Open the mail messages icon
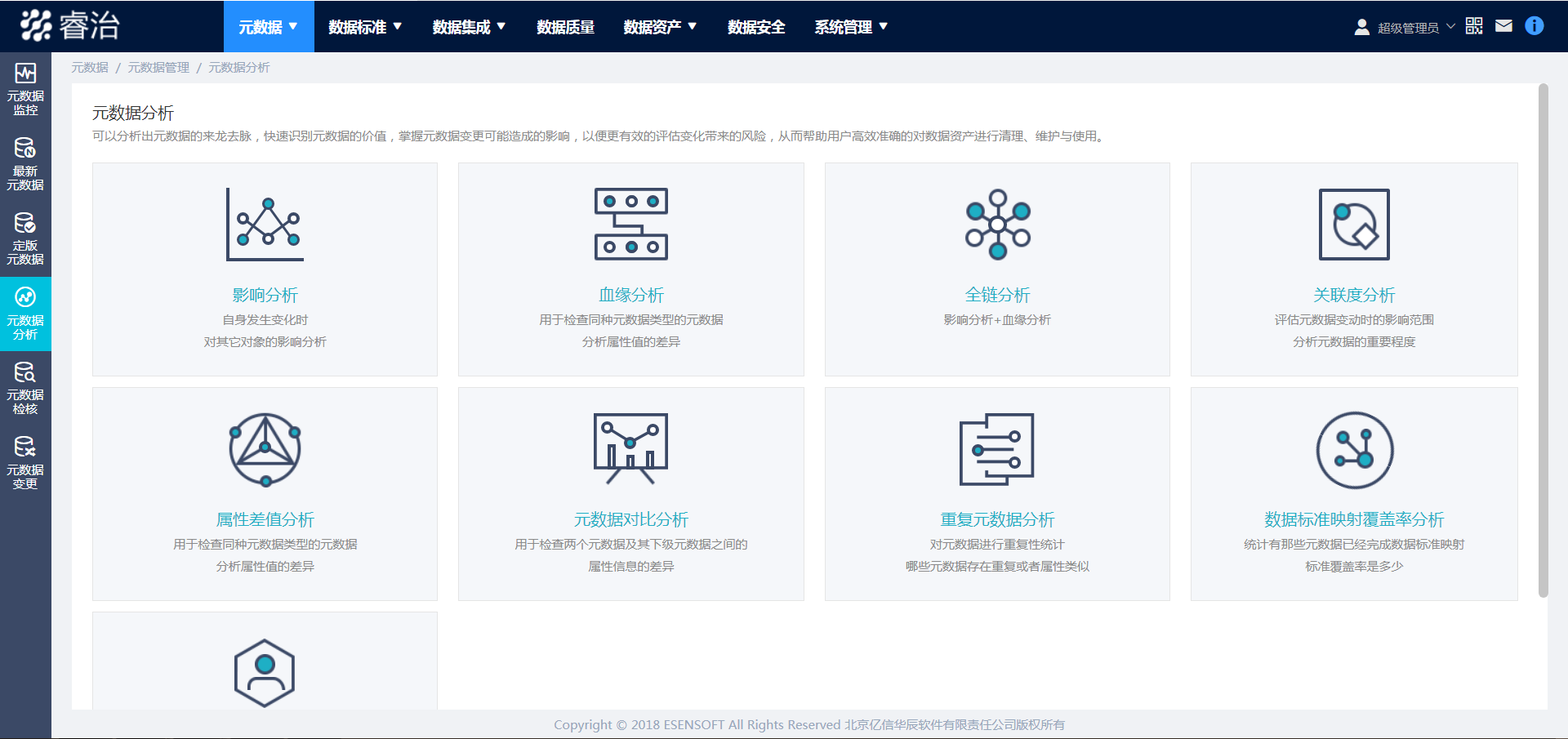Viewport: 1568px width, 739px height. click(1503, 26)
